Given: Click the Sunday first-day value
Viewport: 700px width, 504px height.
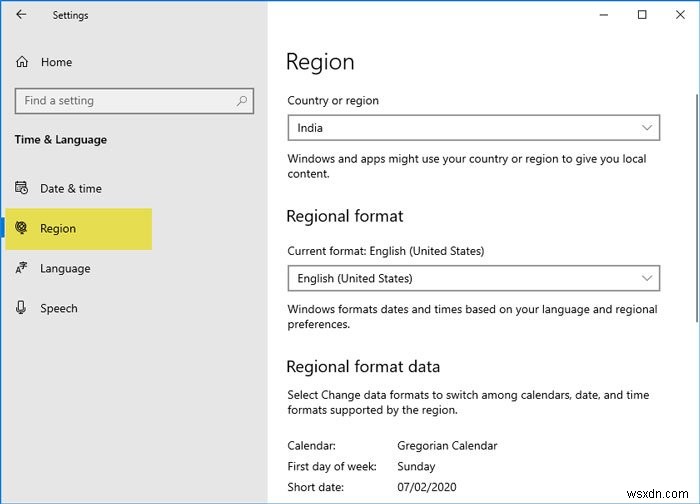Looking at the screenshot, I should point(416,466).
